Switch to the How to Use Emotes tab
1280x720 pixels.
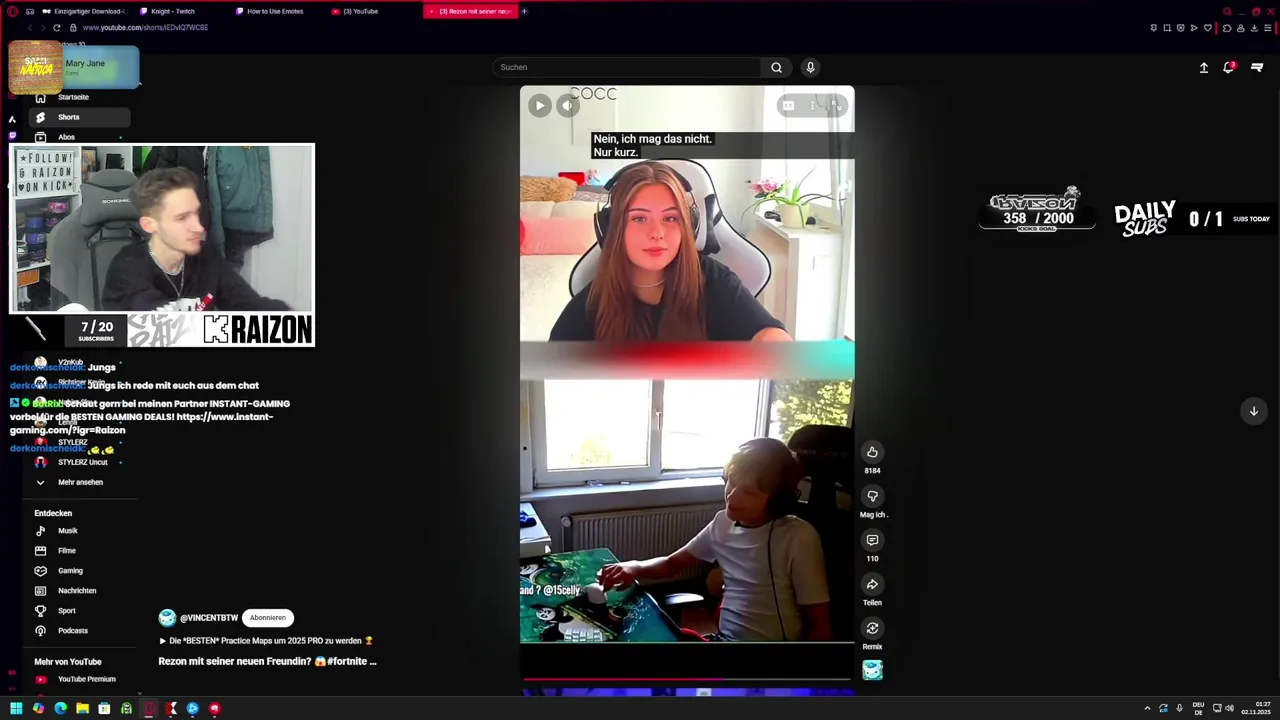275,11
